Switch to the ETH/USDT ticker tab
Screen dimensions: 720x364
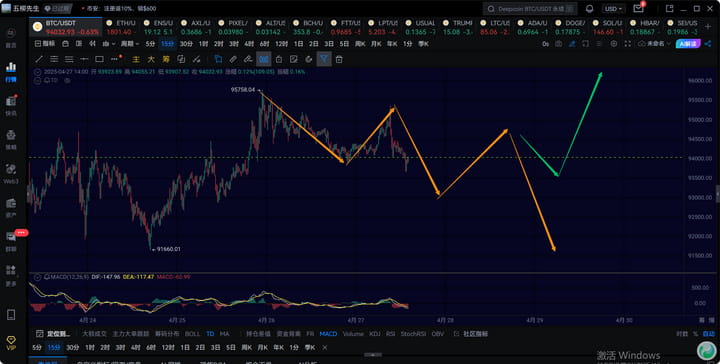point(121,27)
